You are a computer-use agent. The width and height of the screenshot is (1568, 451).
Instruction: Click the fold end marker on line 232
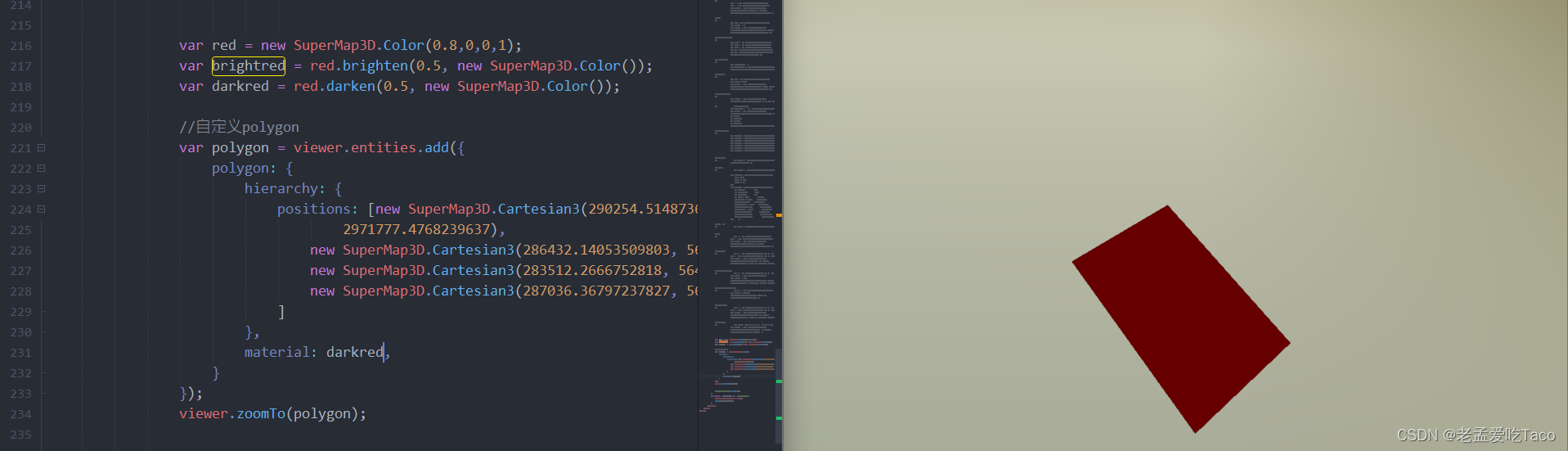tap(43, 373)
